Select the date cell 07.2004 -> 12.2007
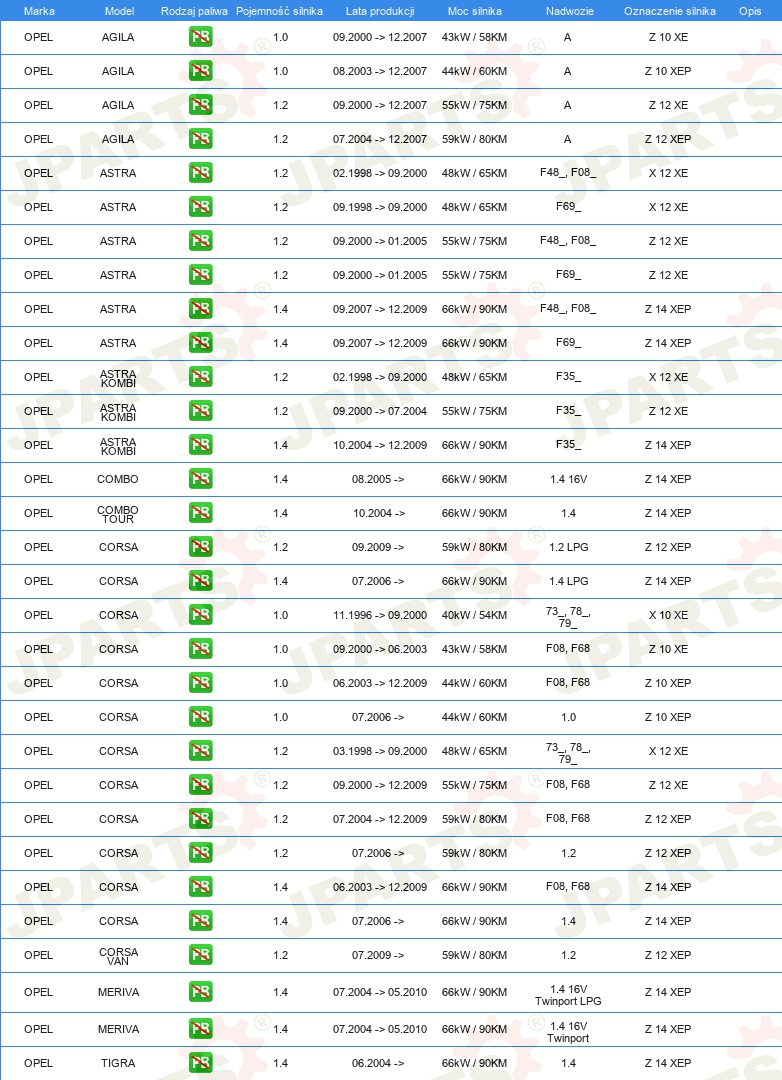This screenshot has height=1080, width=782. (x=380, y=139)
